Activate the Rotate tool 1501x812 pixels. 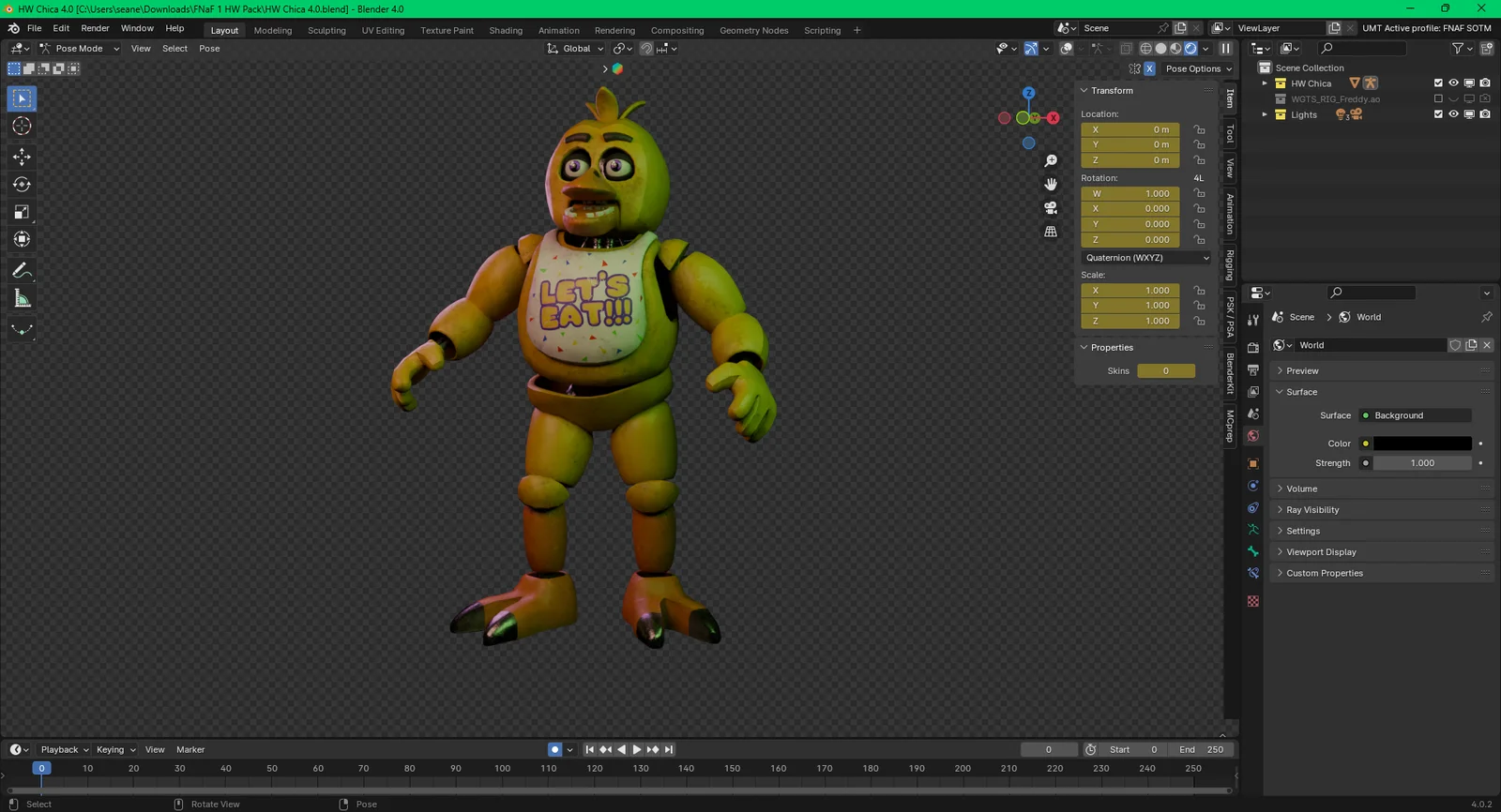[22, 184]
